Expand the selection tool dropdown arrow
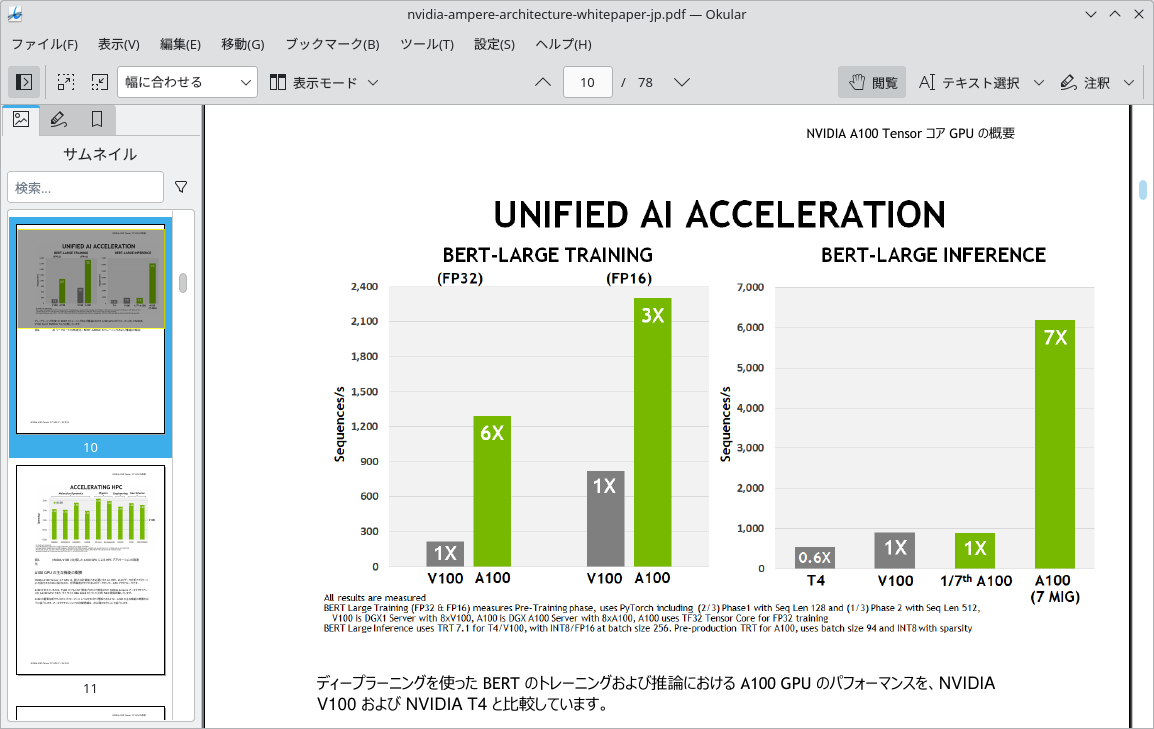This screenshot has height=729, width=1154. [x=1038, y=82]
